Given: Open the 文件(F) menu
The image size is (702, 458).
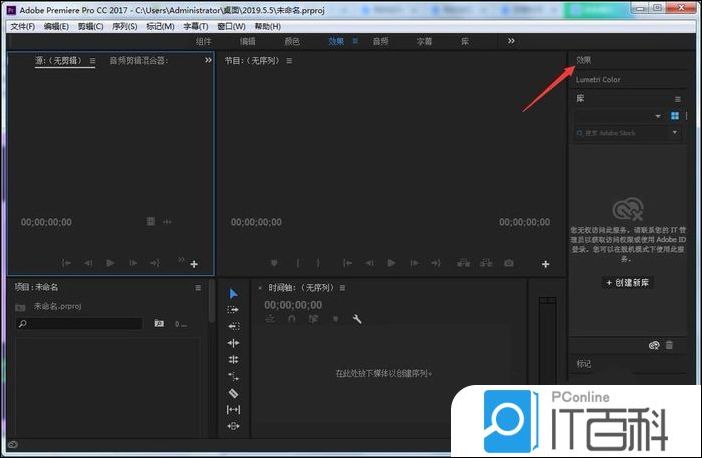Looking at the screenshot, I should tap(22, 26).
